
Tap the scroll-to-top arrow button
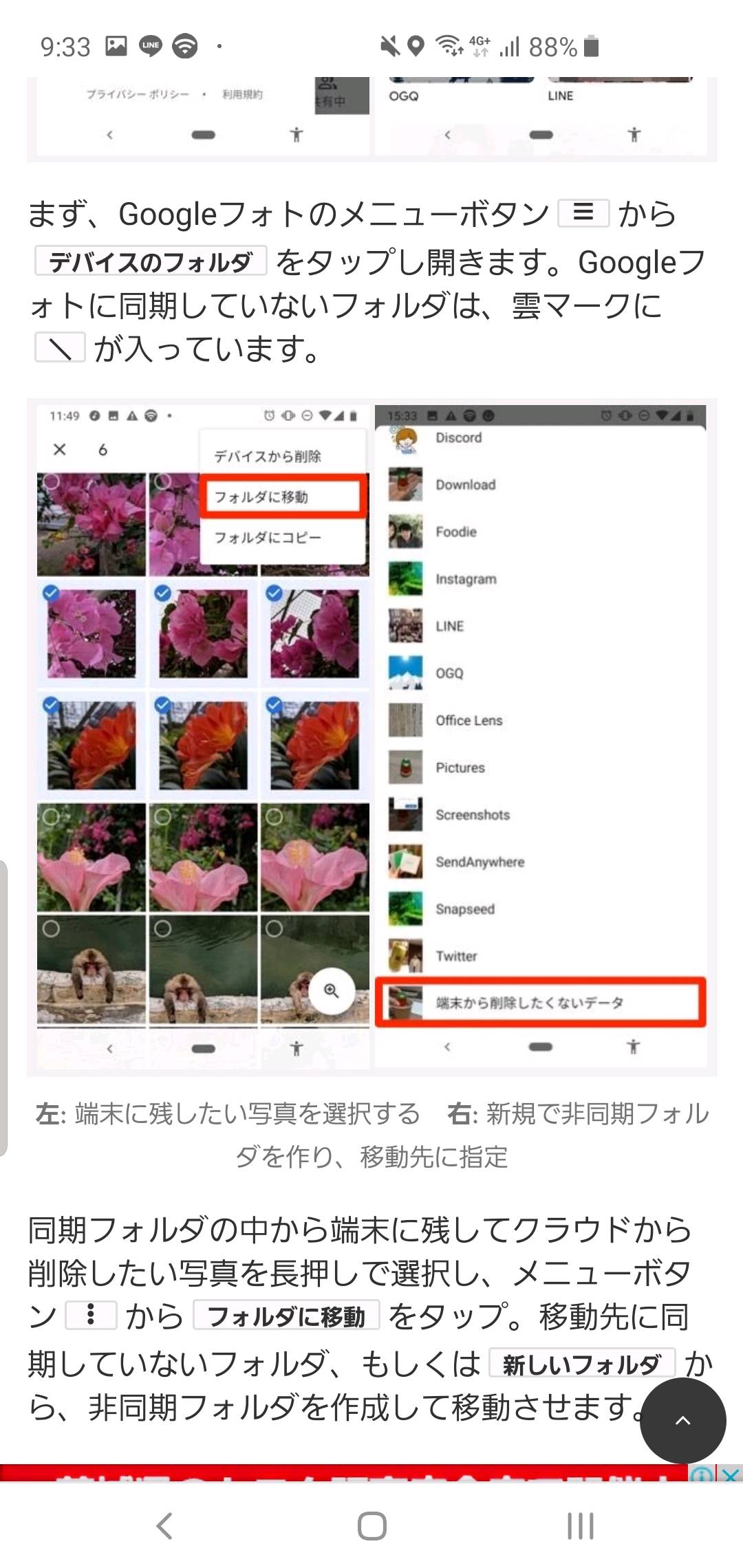[682, 1420]
